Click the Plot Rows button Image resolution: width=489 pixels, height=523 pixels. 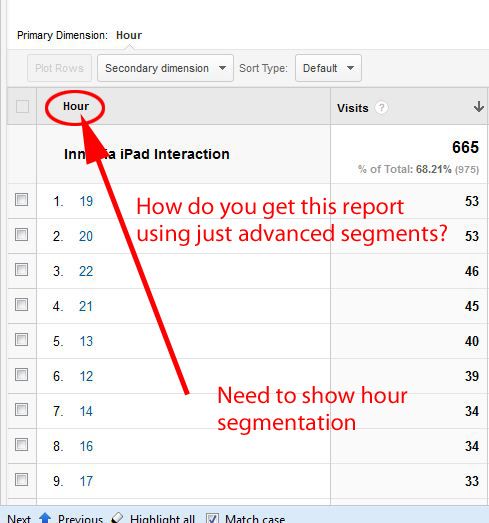(59, 68)
